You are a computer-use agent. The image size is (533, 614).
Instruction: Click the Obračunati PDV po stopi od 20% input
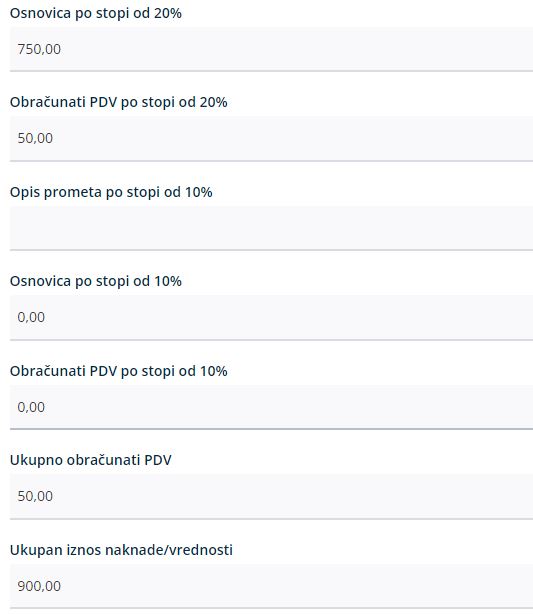click(271, 138)
